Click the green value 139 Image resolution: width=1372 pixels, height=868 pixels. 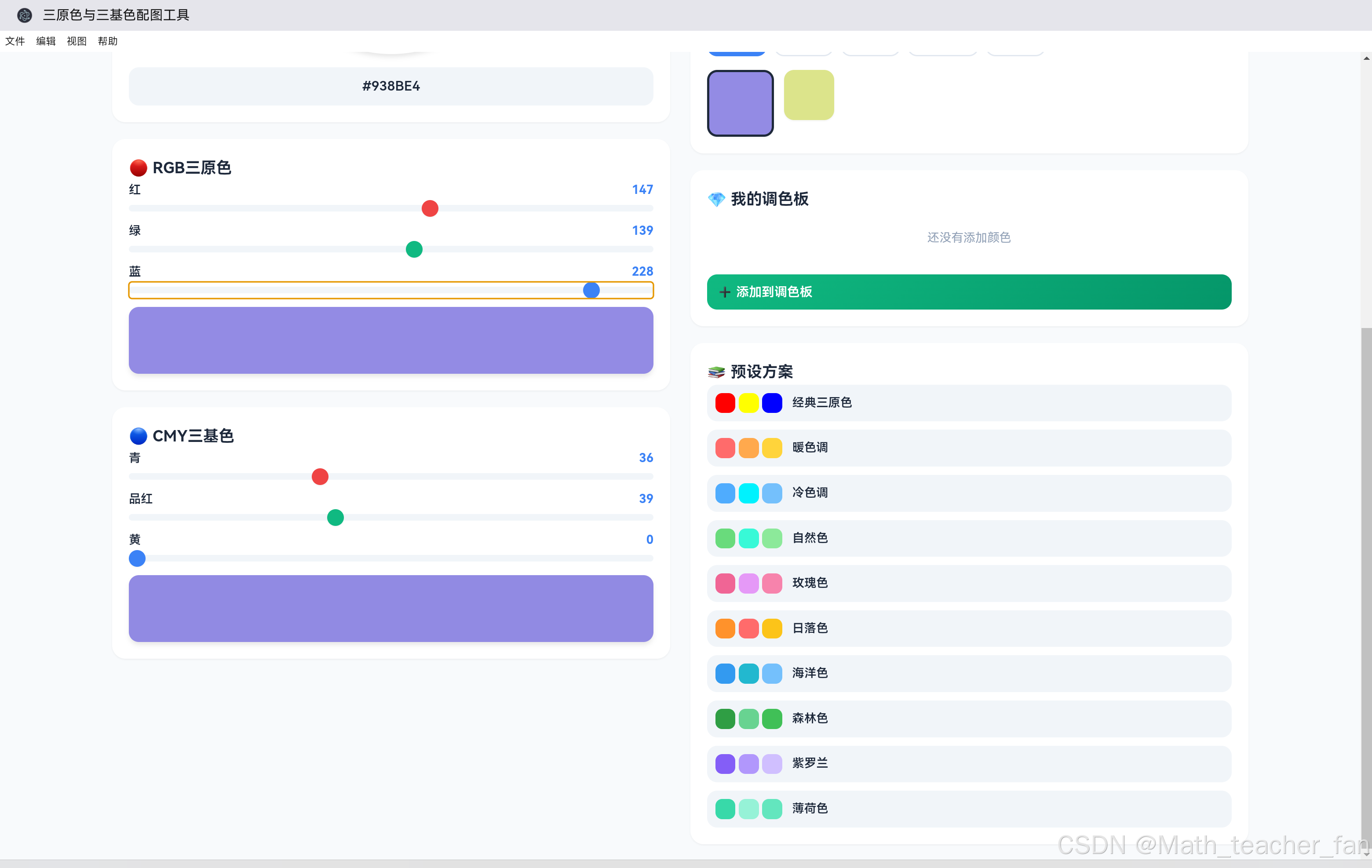[x=642, y=231]
